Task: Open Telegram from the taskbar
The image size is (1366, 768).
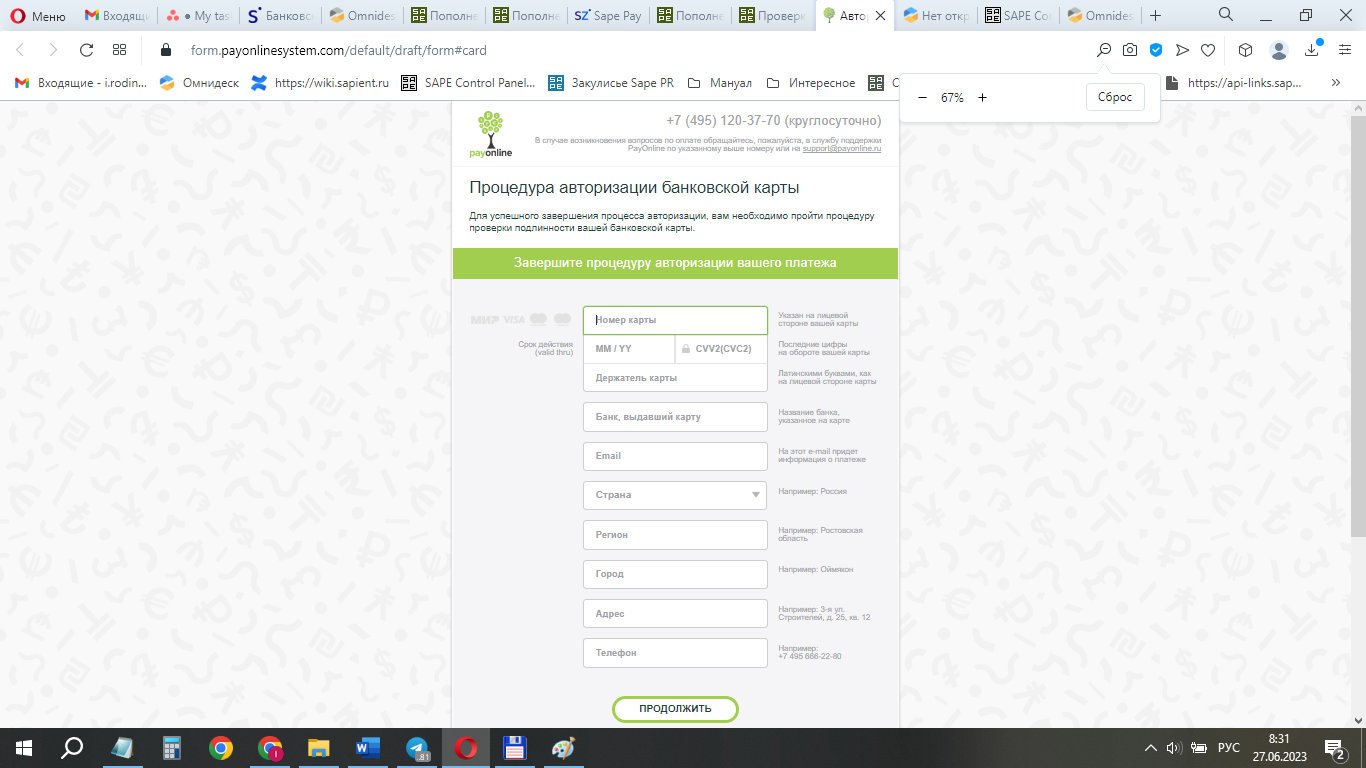Action: point(417,748)
